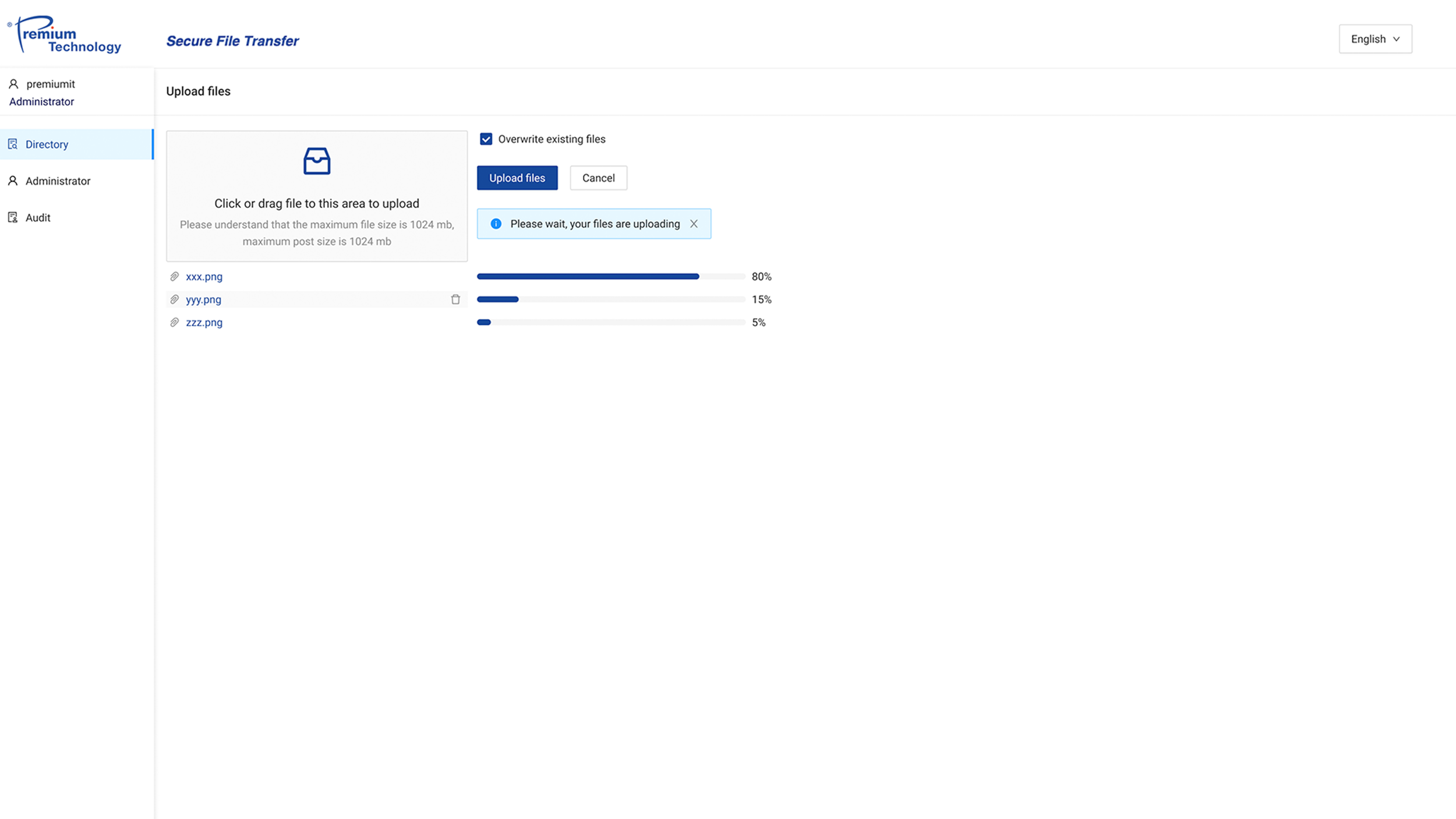Click the 5% progress value
The image size is (1456, 819).
[758, 322]
